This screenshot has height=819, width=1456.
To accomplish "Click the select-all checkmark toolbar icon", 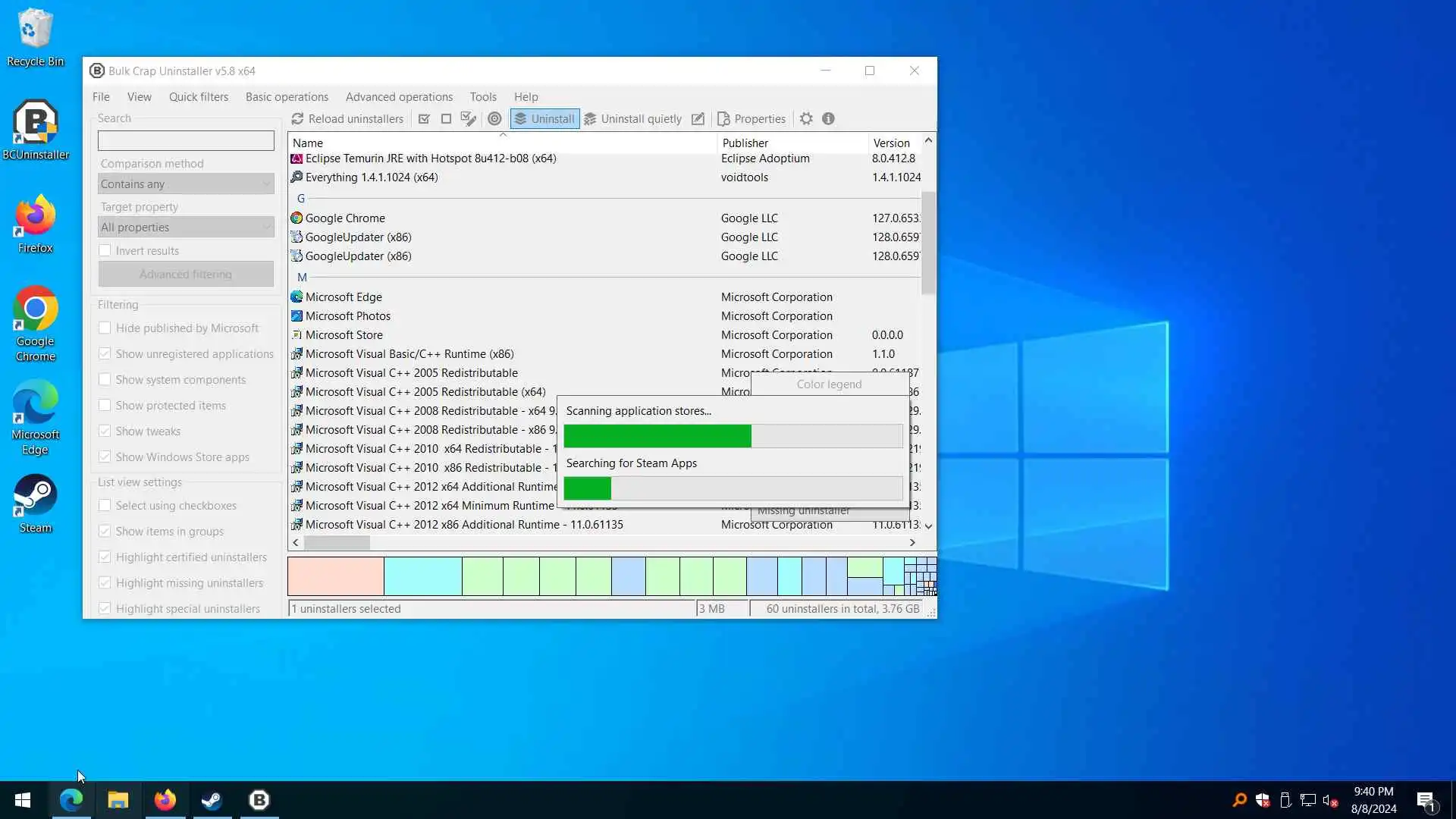I will tap(424, 119).
